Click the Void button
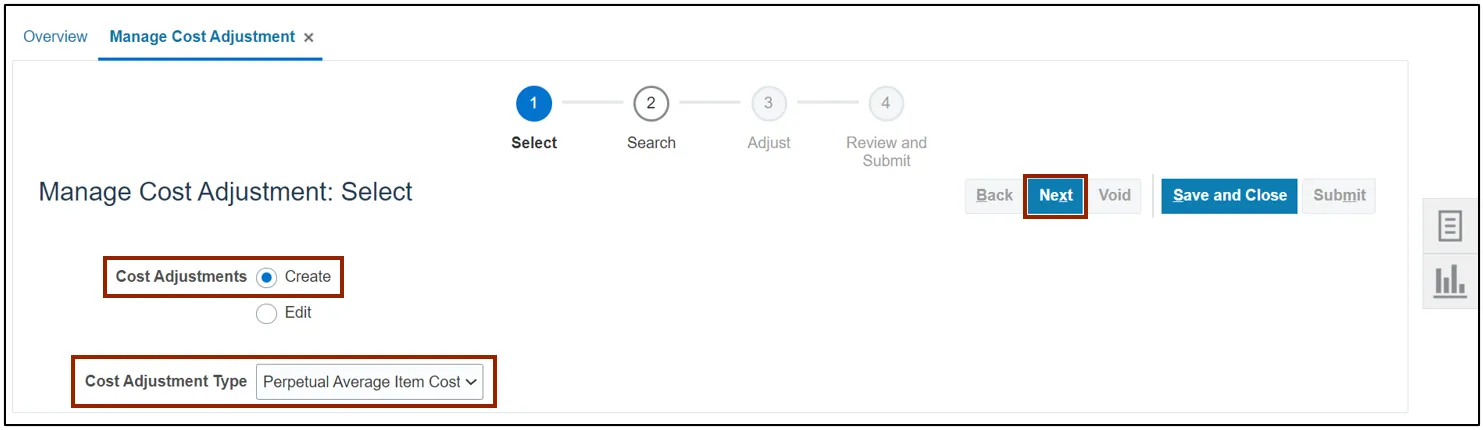 point(1114,196)
